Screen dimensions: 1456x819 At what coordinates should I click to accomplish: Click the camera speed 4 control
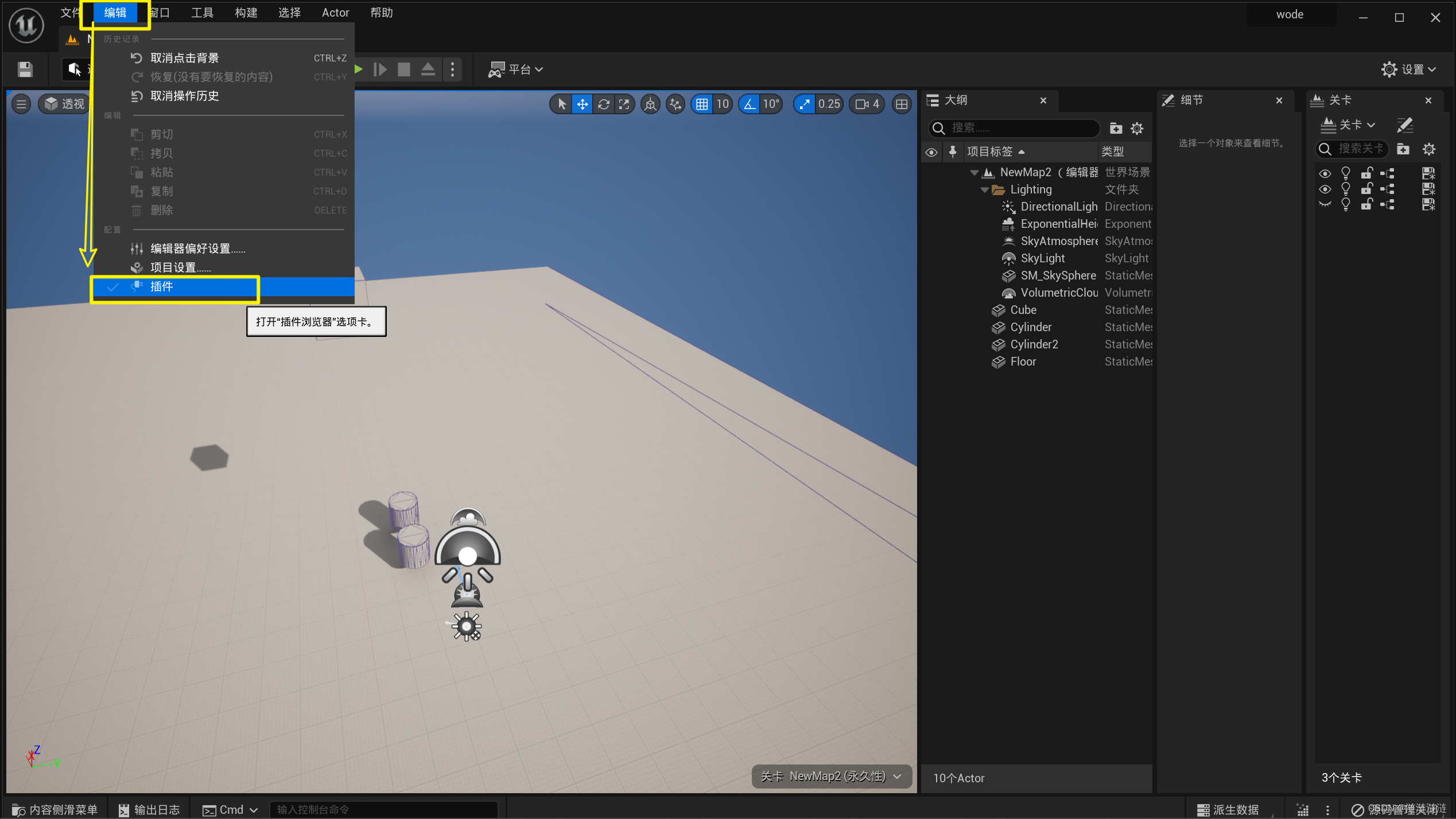(867, 104)
